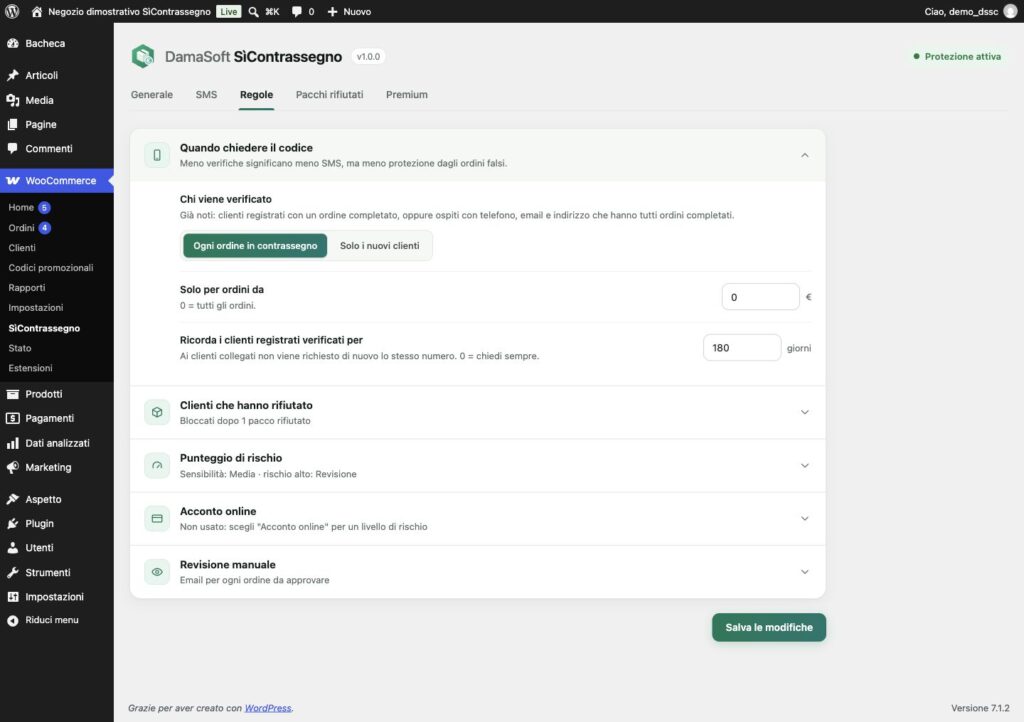Open the Premium tab

point(407,95)
